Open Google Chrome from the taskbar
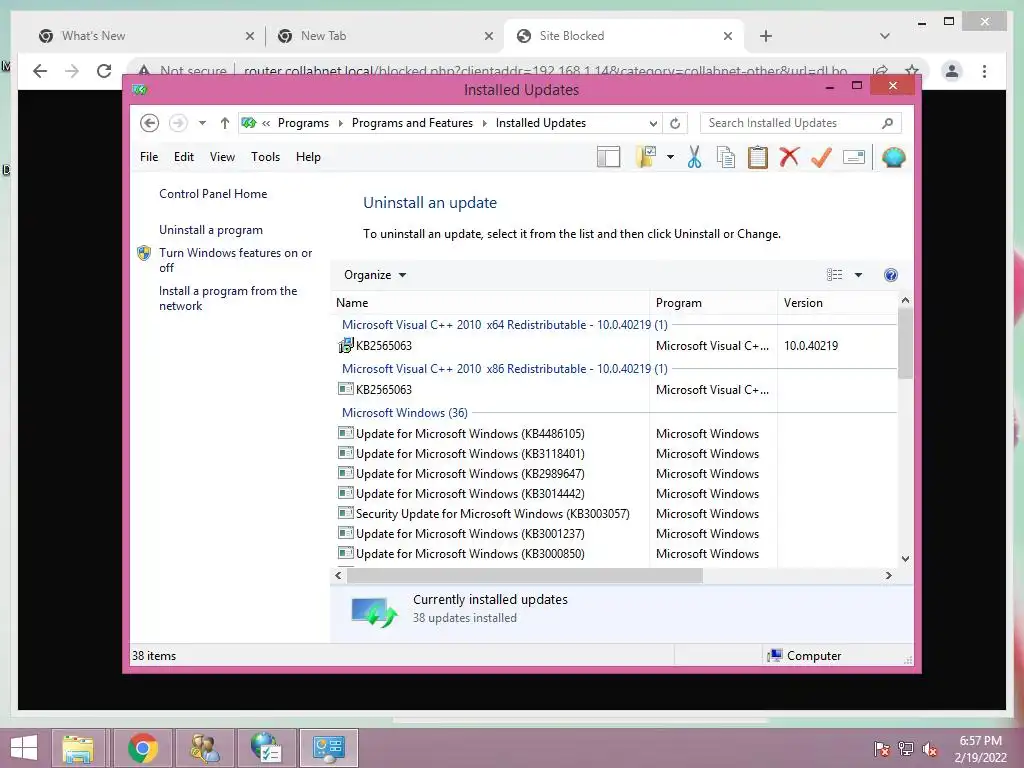This screenshot has width=1024, height=768. 143,748
